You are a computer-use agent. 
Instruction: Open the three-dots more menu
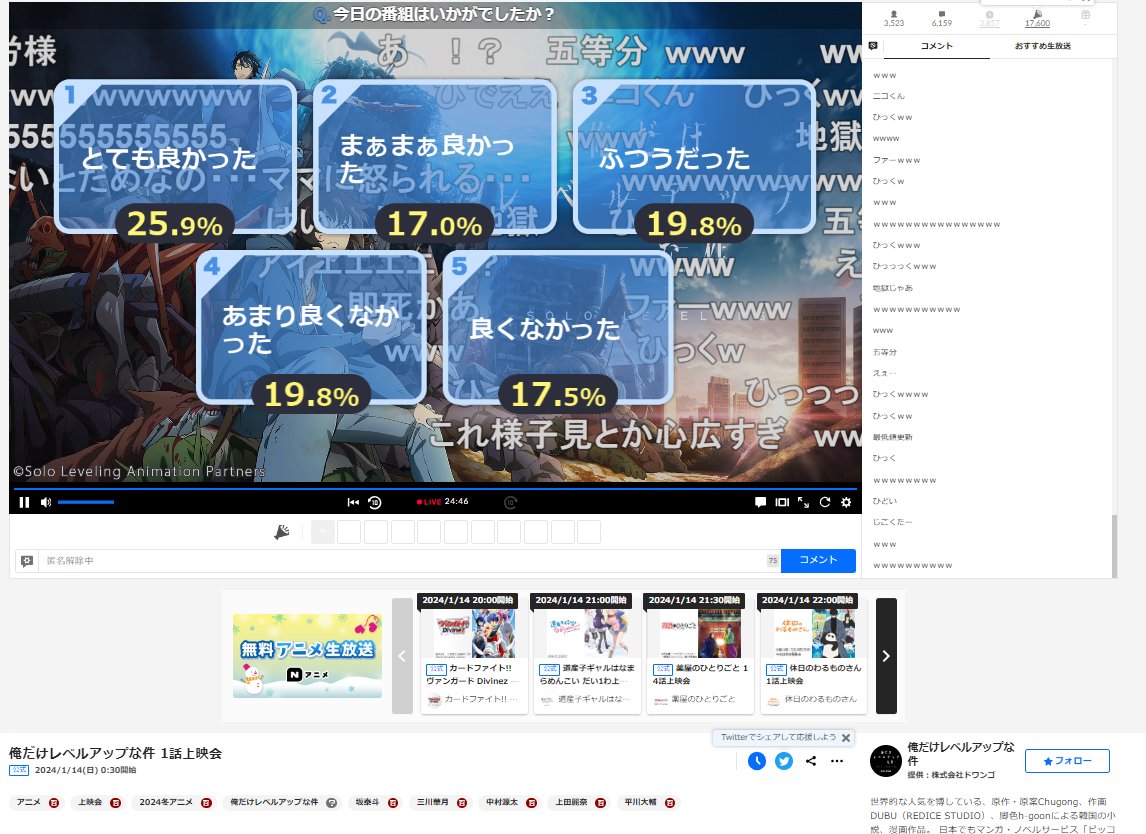tap(837, 761)
